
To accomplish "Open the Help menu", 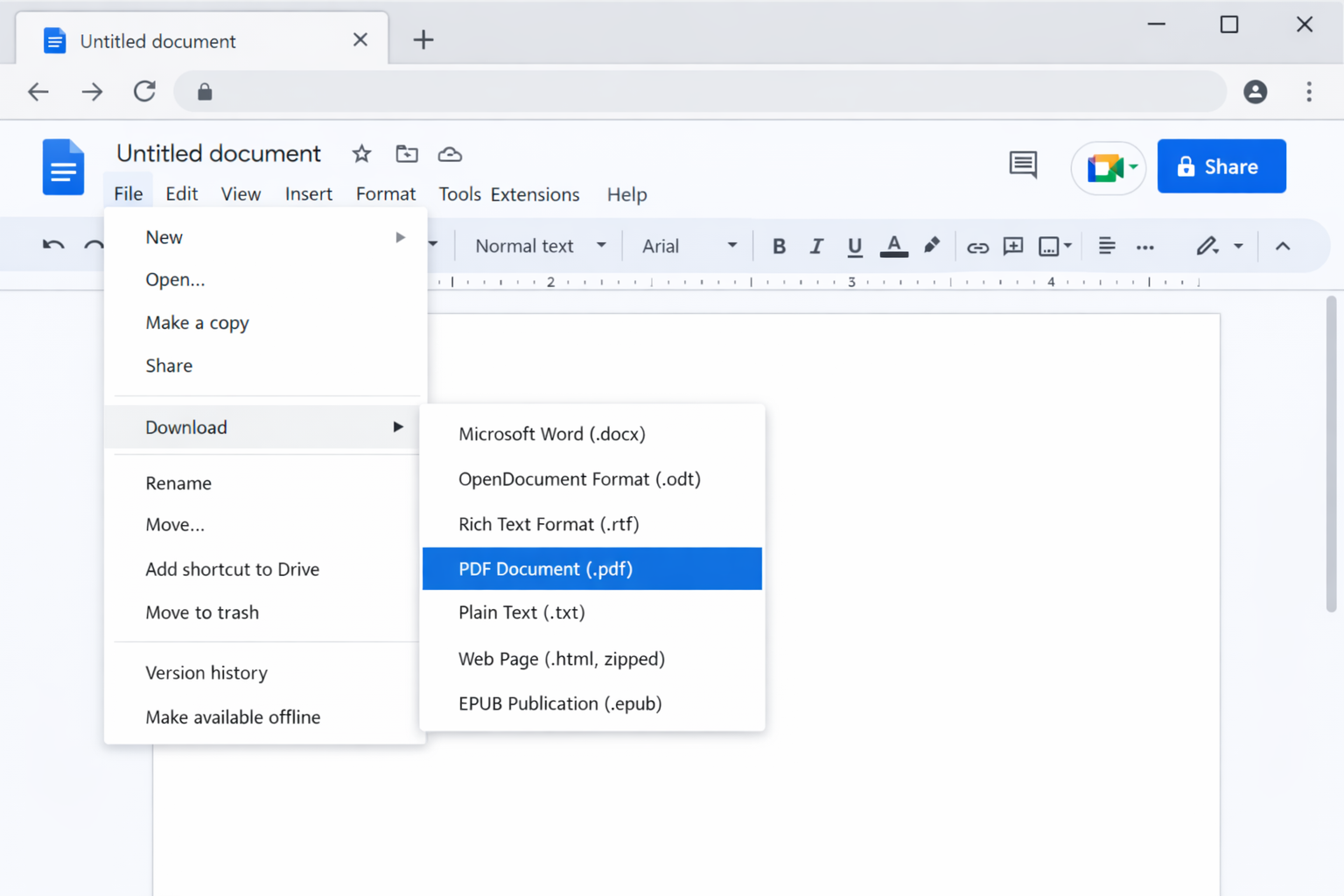I will point(627,194).
